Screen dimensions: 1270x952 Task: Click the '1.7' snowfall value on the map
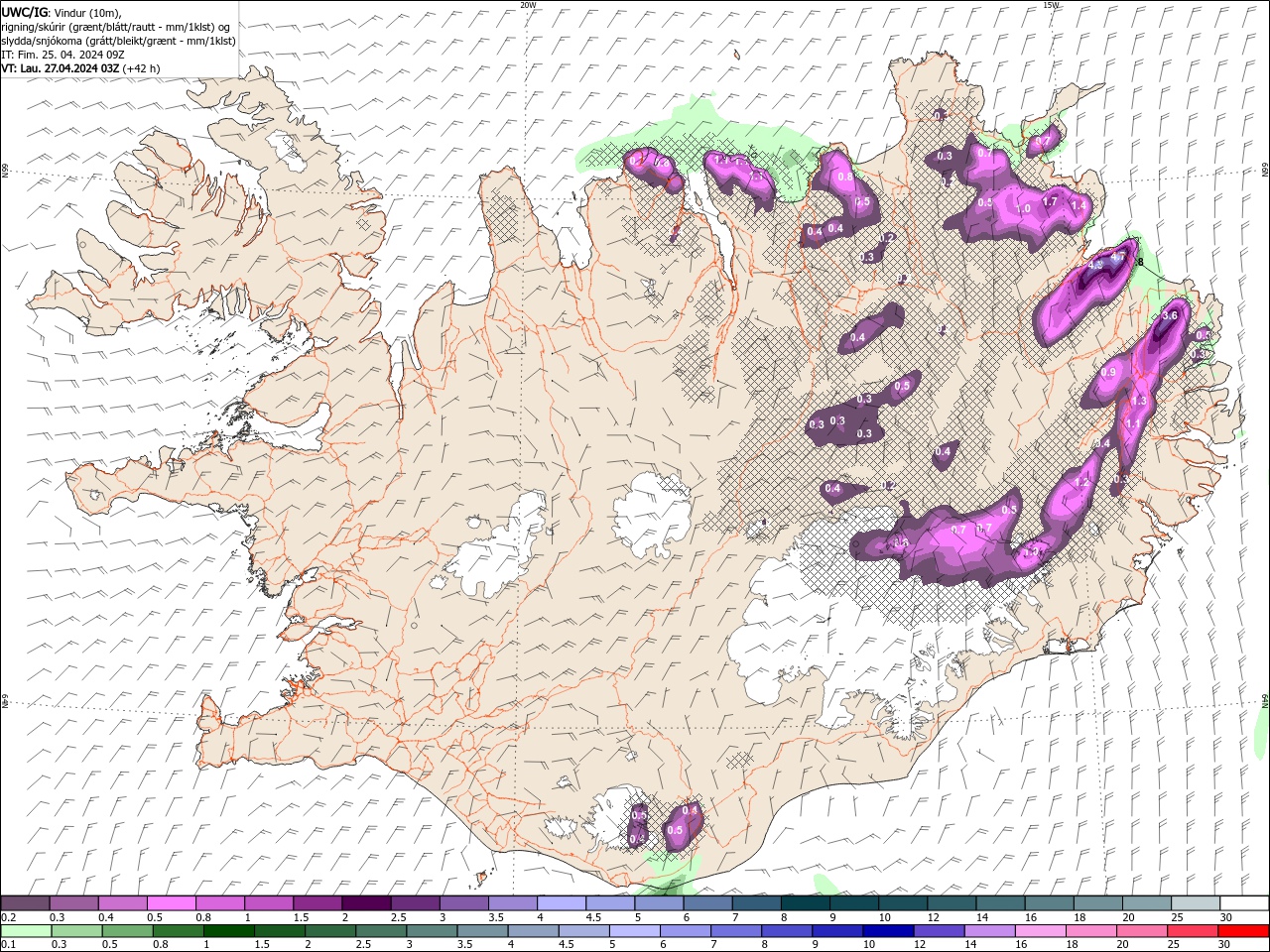(x=1051, y=201)
